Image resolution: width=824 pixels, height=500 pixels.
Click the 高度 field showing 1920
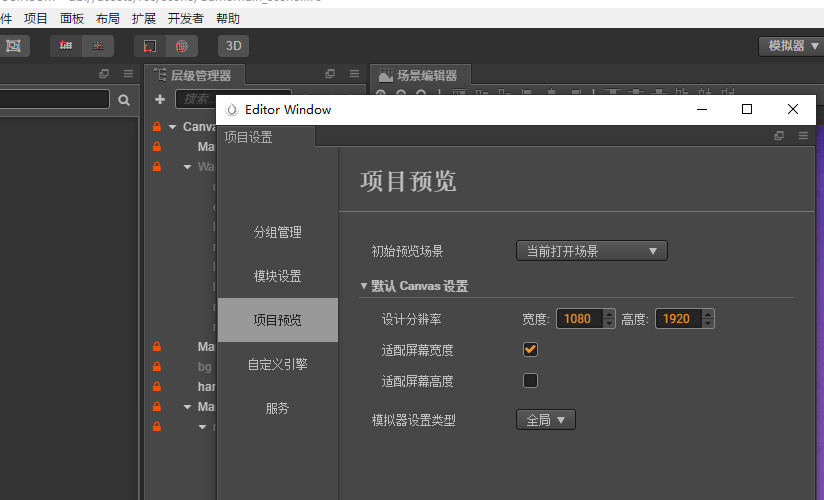[678, 319]
